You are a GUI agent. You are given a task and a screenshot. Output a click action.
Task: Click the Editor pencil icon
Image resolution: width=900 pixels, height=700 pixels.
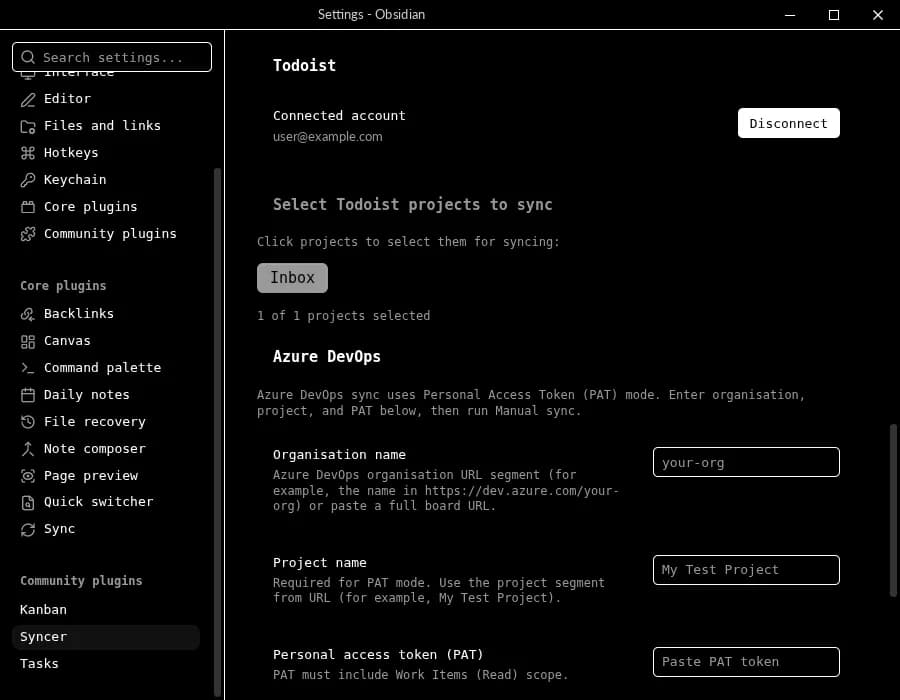pos(28,99)
